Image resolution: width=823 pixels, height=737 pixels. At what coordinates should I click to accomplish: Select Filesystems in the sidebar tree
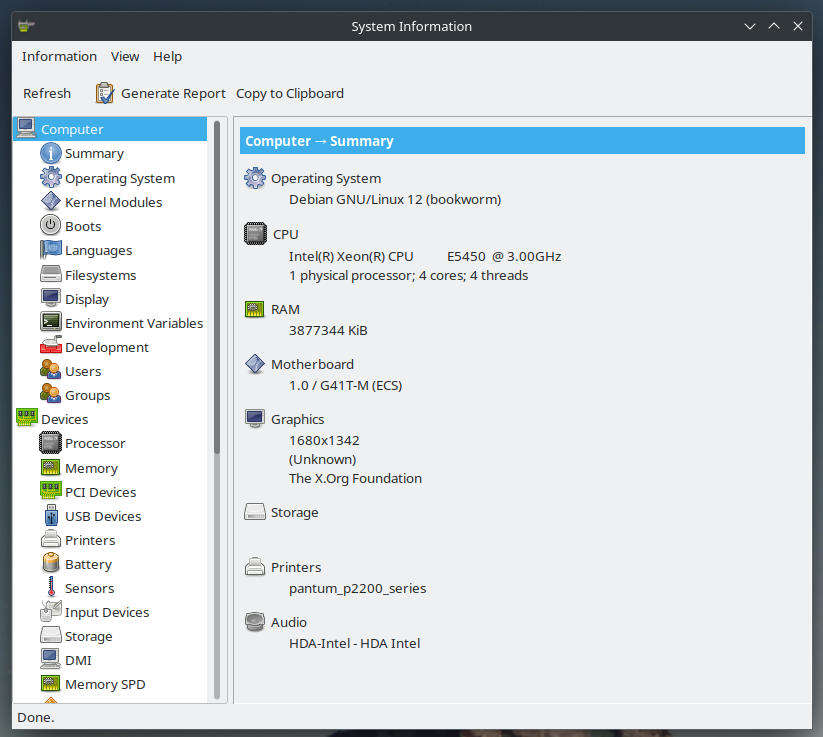[x=100, y=275]
